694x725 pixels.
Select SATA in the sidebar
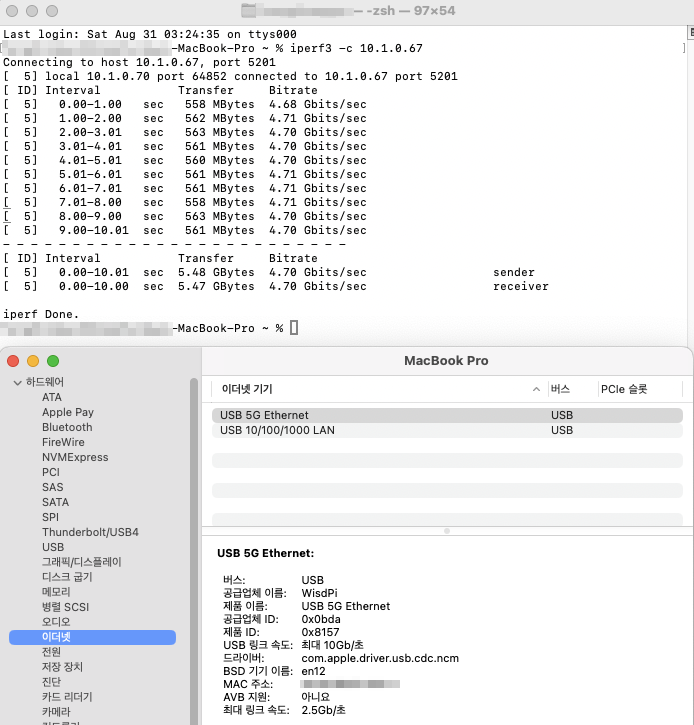pos(55,502)
